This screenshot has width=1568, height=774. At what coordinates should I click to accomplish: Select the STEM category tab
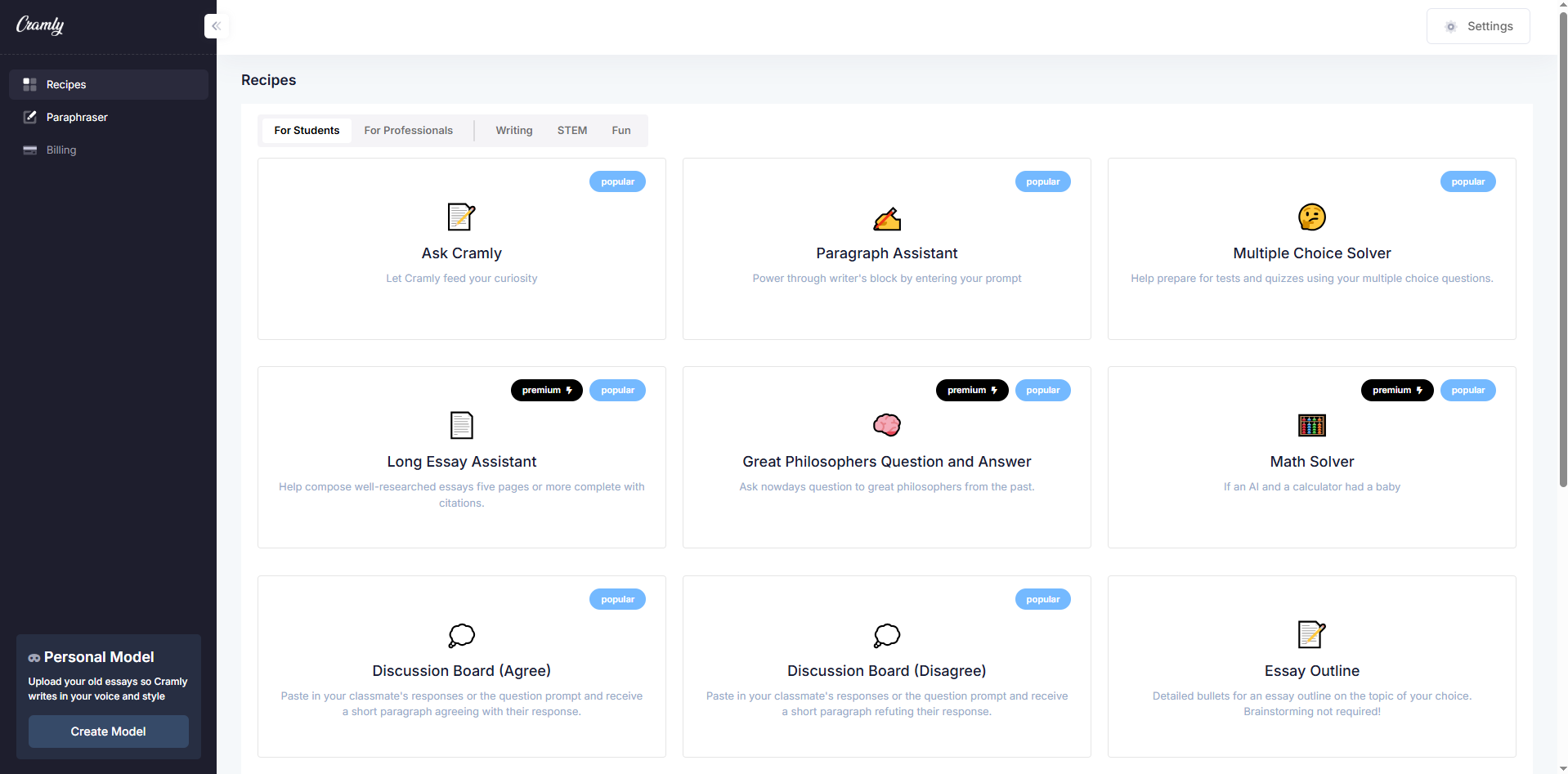click(x=571, y=131)
